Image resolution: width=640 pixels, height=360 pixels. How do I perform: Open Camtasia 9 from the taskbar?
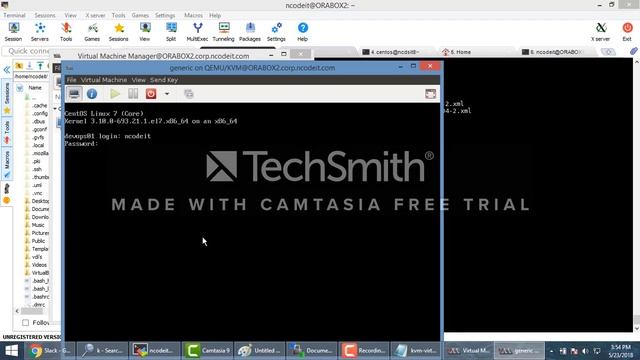208,351
